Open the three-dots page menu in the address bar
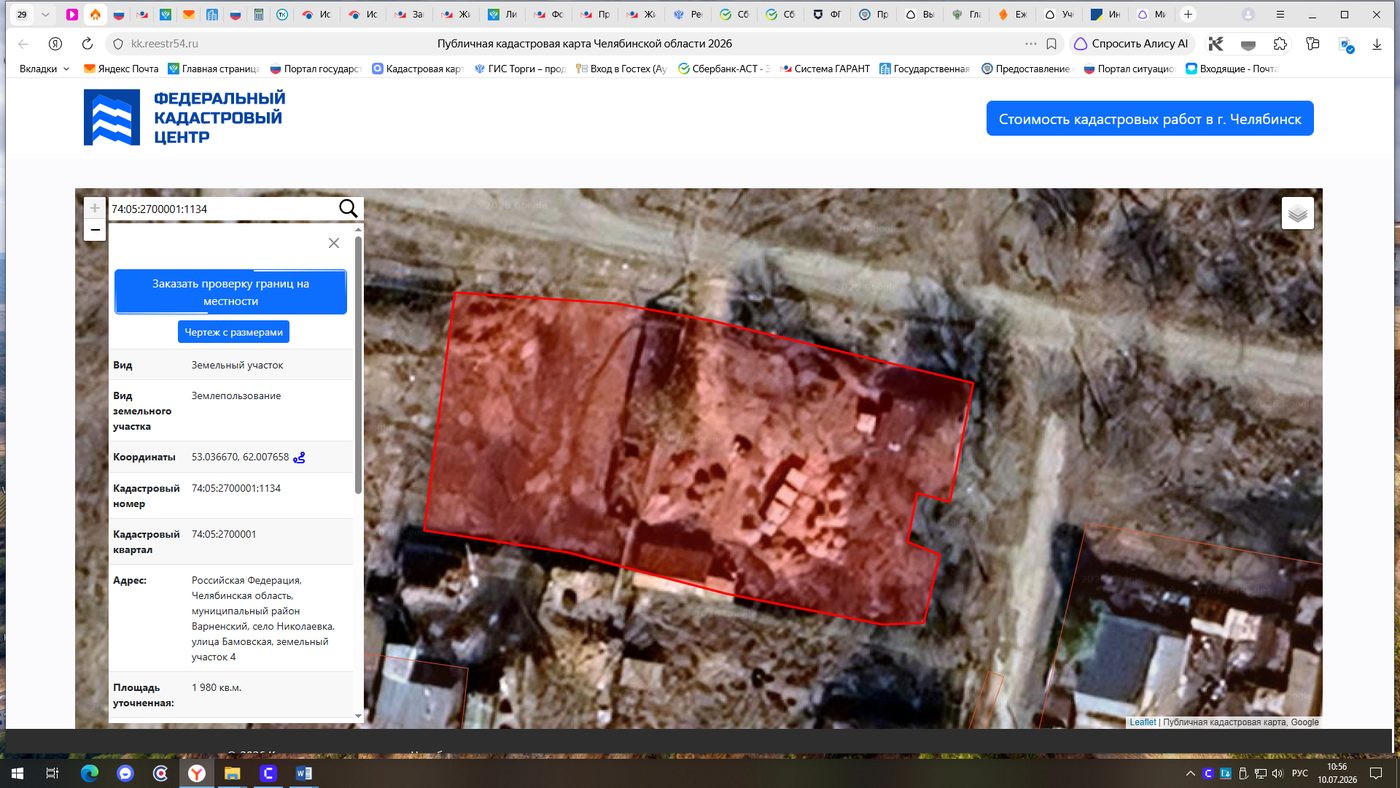 coord(1031,44)
